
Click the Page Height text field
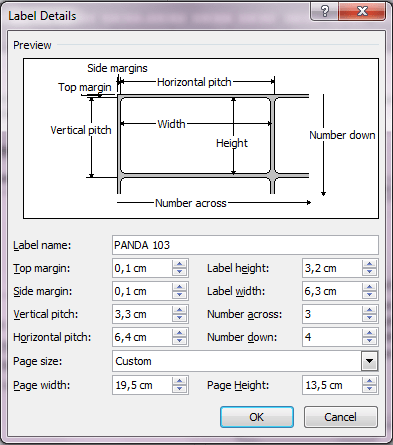tap(332, 385)
